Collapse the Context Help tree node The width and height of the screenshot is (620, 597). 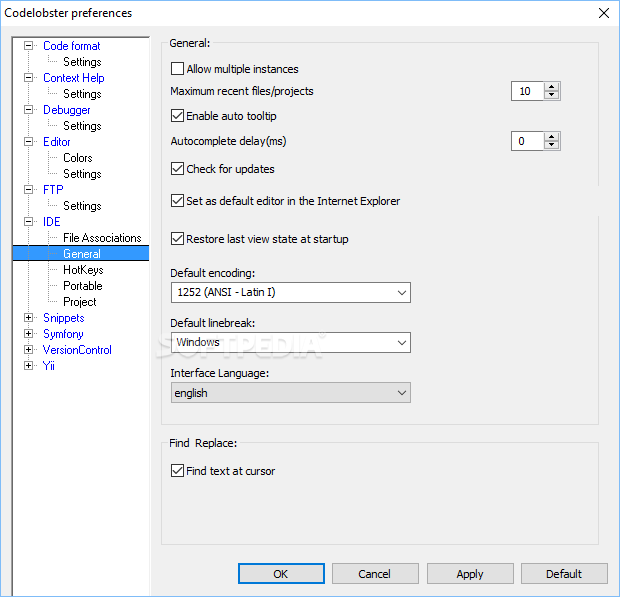point(28,78)
